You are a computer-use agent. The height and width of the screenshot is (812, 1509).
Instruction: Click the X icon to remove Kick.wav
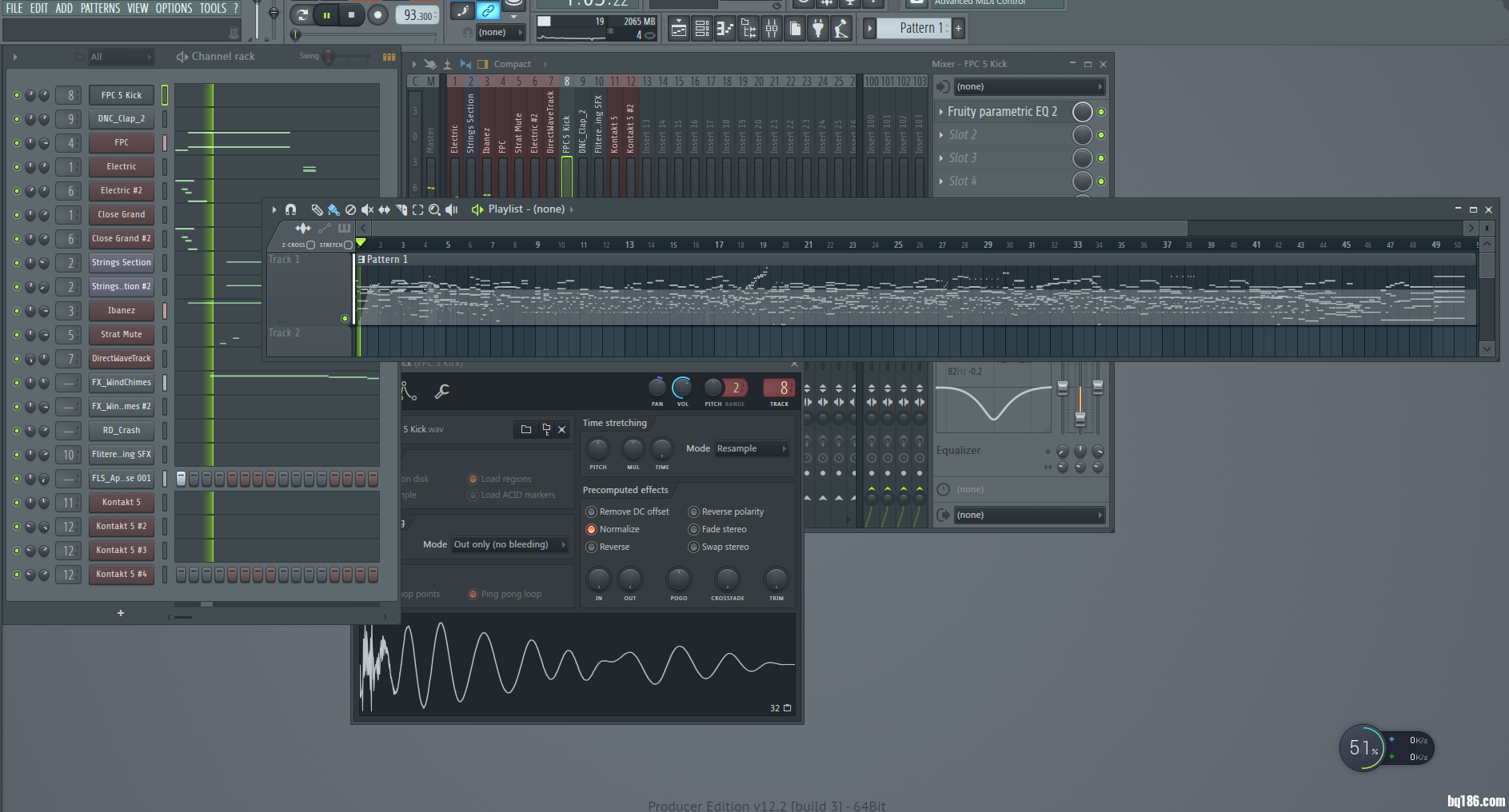coord(562,429)
